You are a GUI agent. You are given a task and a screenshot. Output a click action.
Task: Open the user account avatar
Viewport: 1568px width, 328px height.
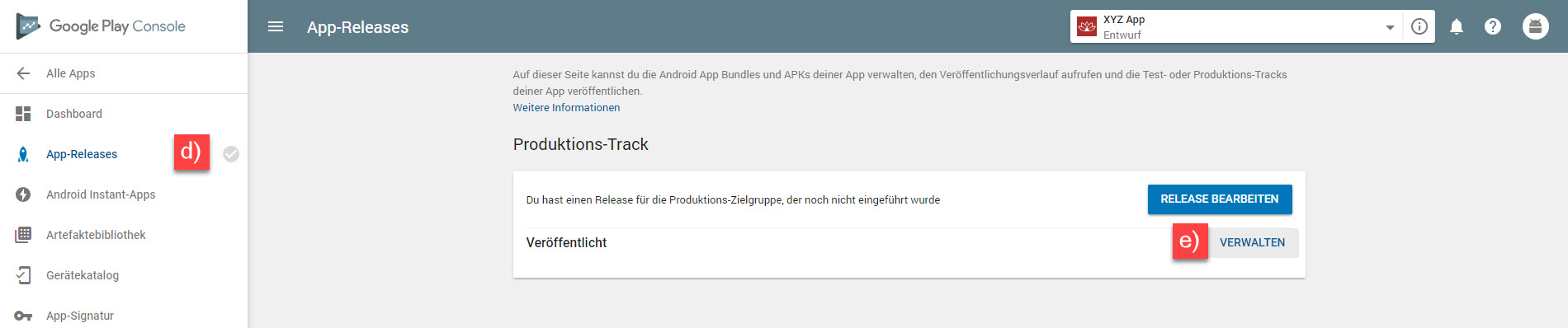click(x=1536, y=26)
